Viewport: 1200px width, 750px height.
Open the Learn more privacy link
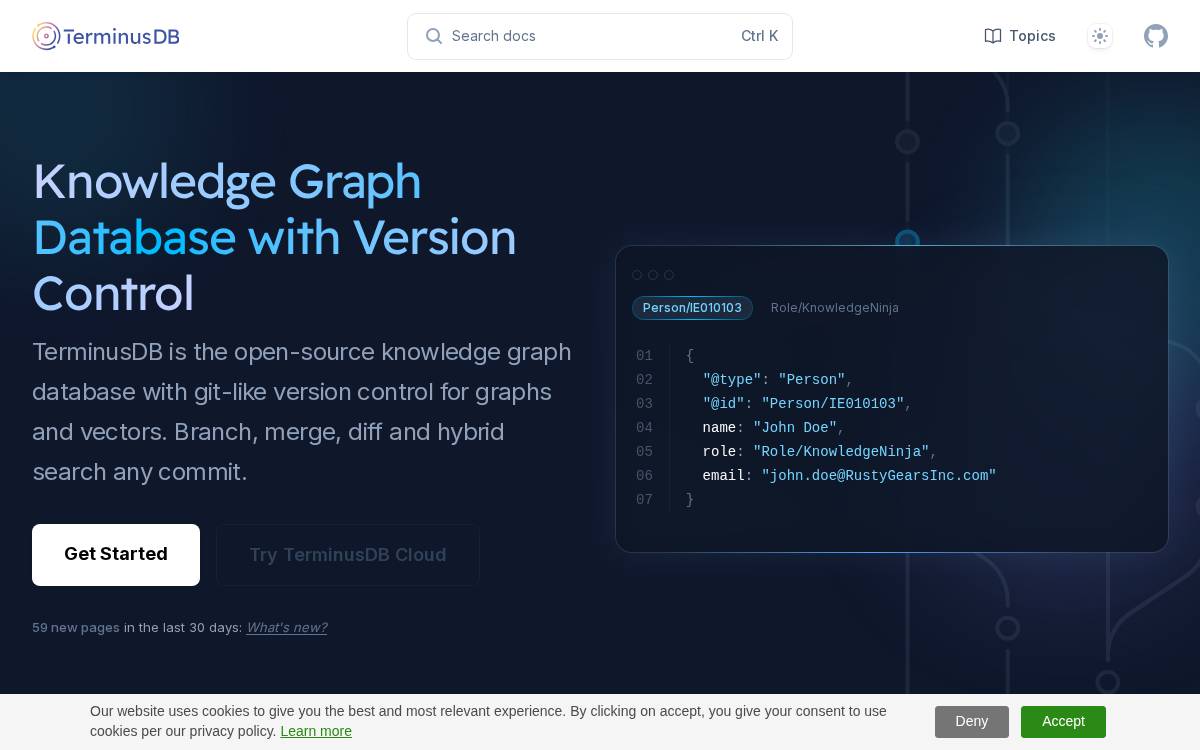pyautogui.click(x=316, y=731)
